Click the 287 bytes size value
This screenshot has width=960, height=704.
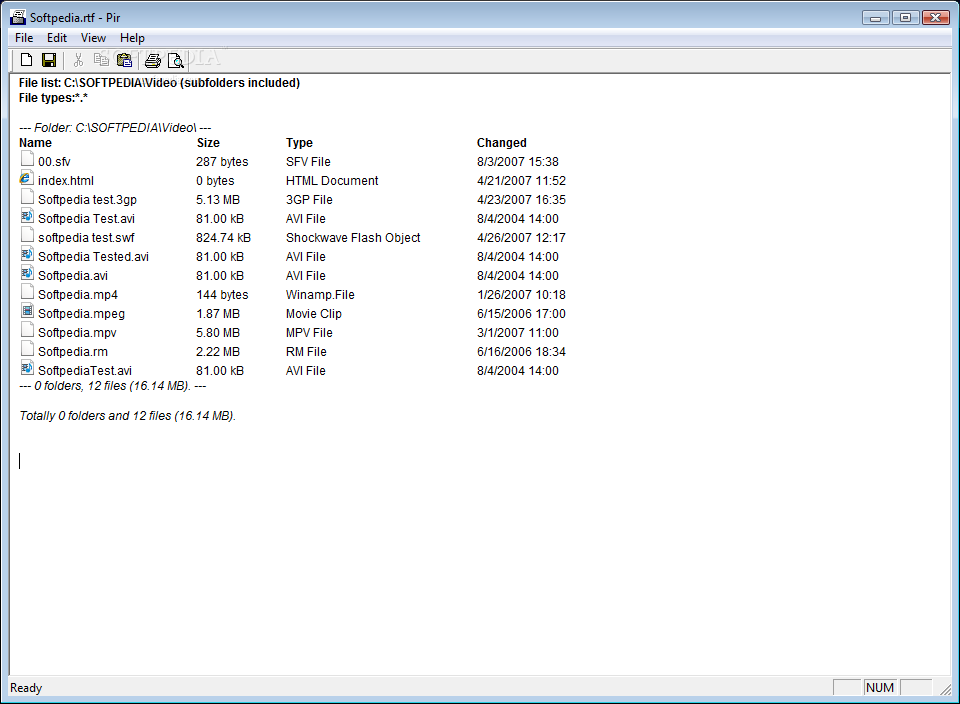(222, 162)
